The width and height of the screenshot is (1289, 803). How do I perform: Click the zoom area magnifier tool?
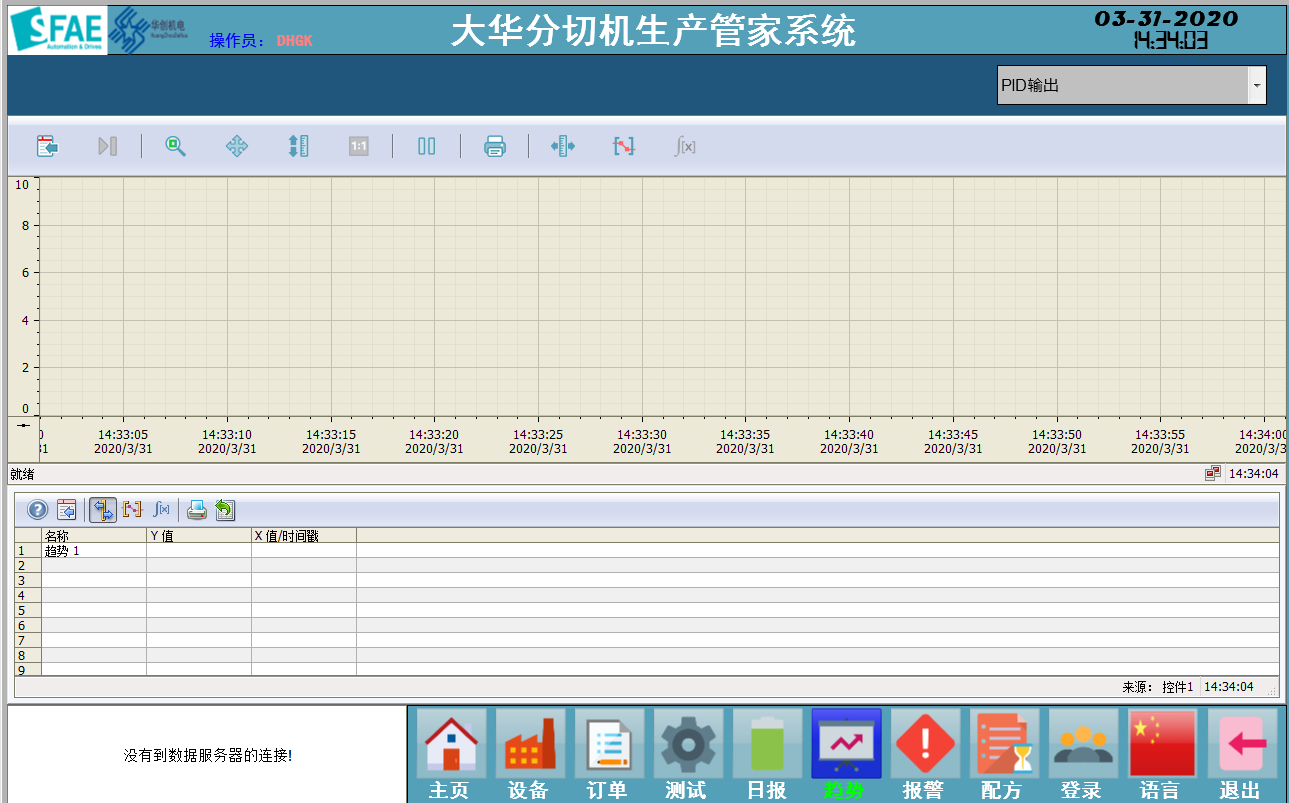click(176, 146)
